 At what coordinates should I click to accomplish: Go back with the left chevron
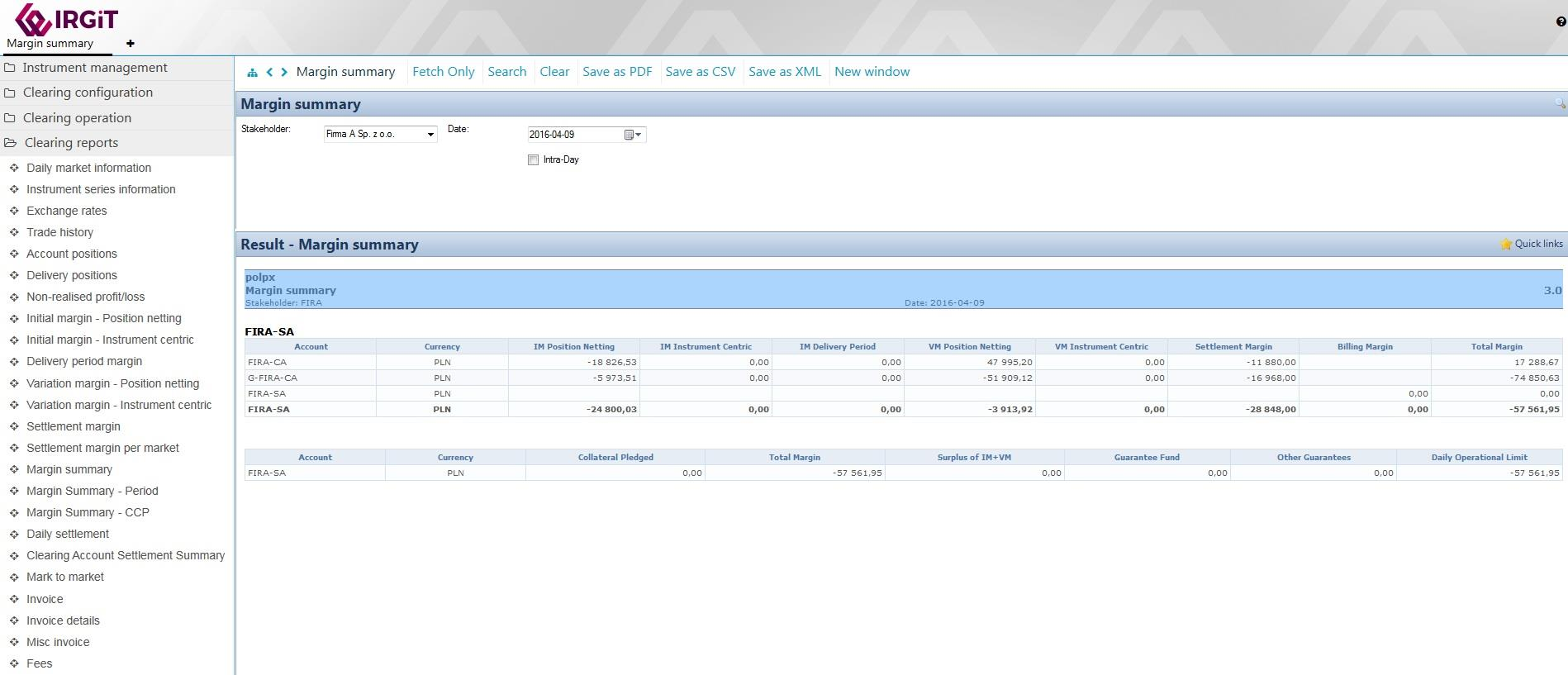269,73
